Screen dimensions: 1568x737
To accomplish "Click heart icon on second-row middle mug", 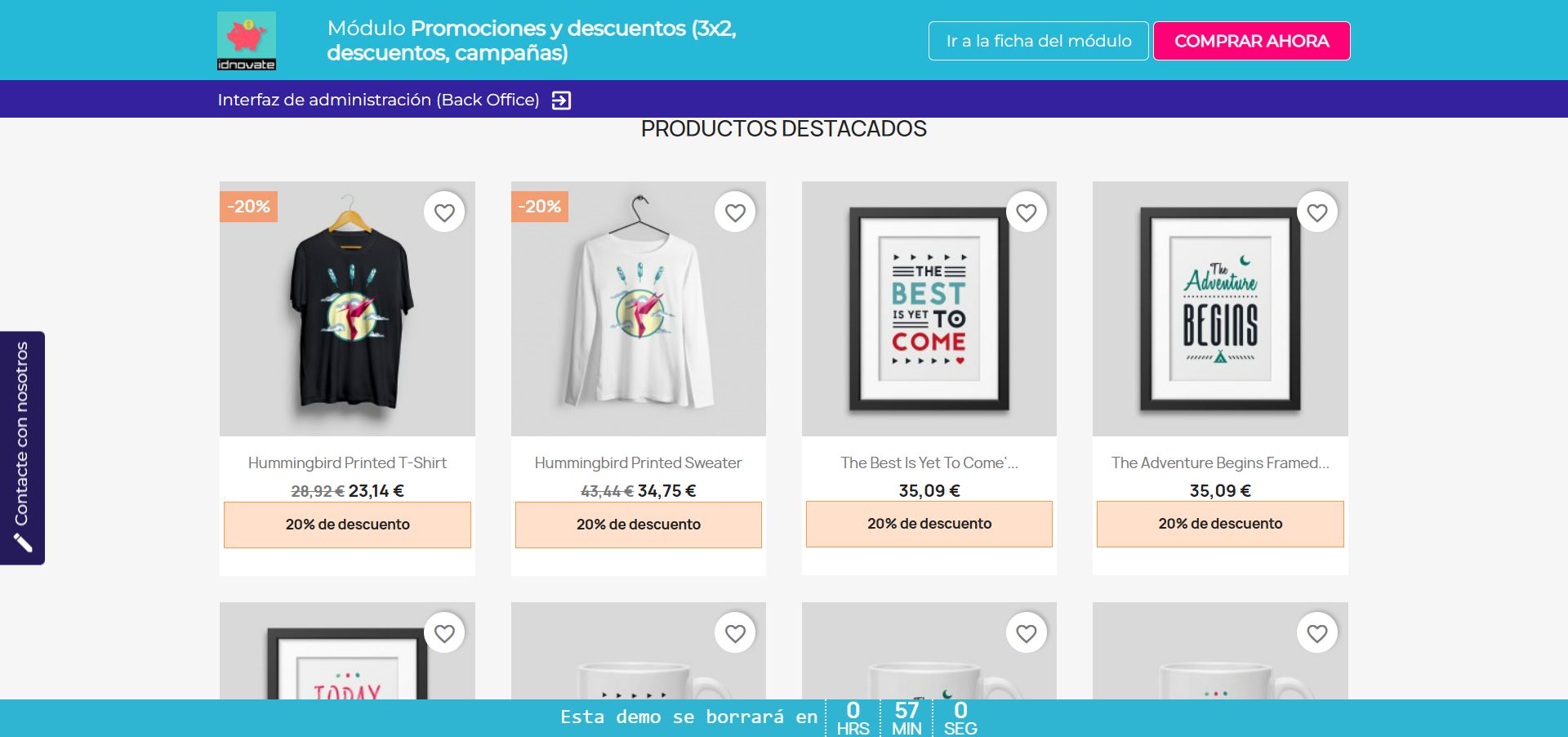I will [x=1027, y=633].
